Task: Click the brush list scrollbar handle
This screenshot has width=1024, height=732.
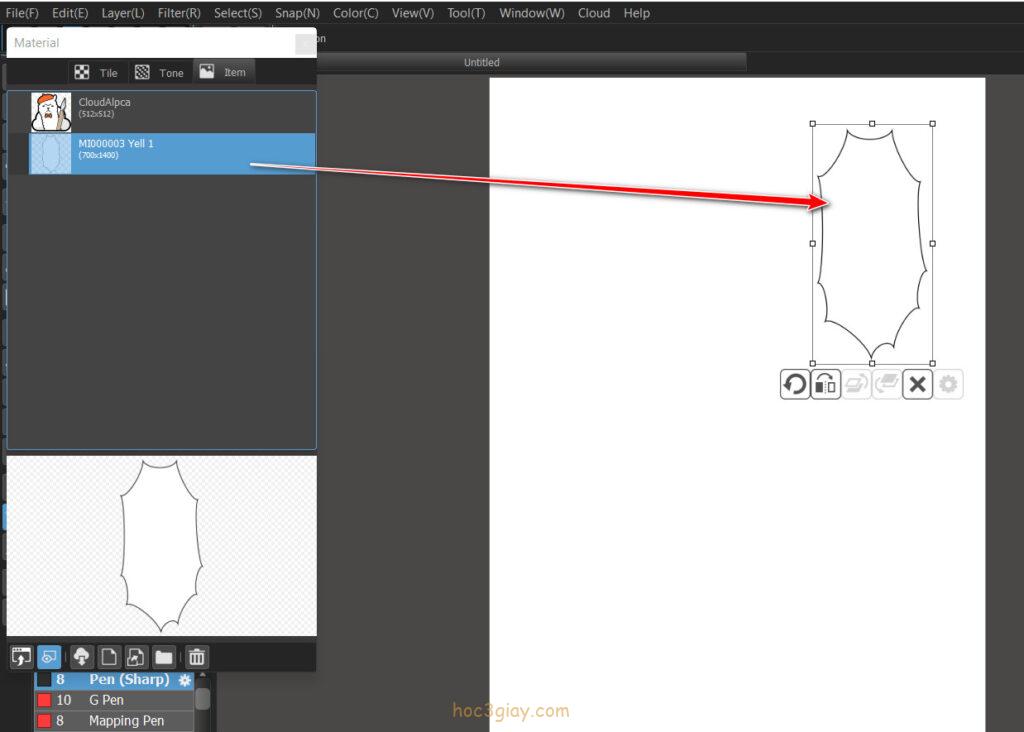Action: point(203,699)
